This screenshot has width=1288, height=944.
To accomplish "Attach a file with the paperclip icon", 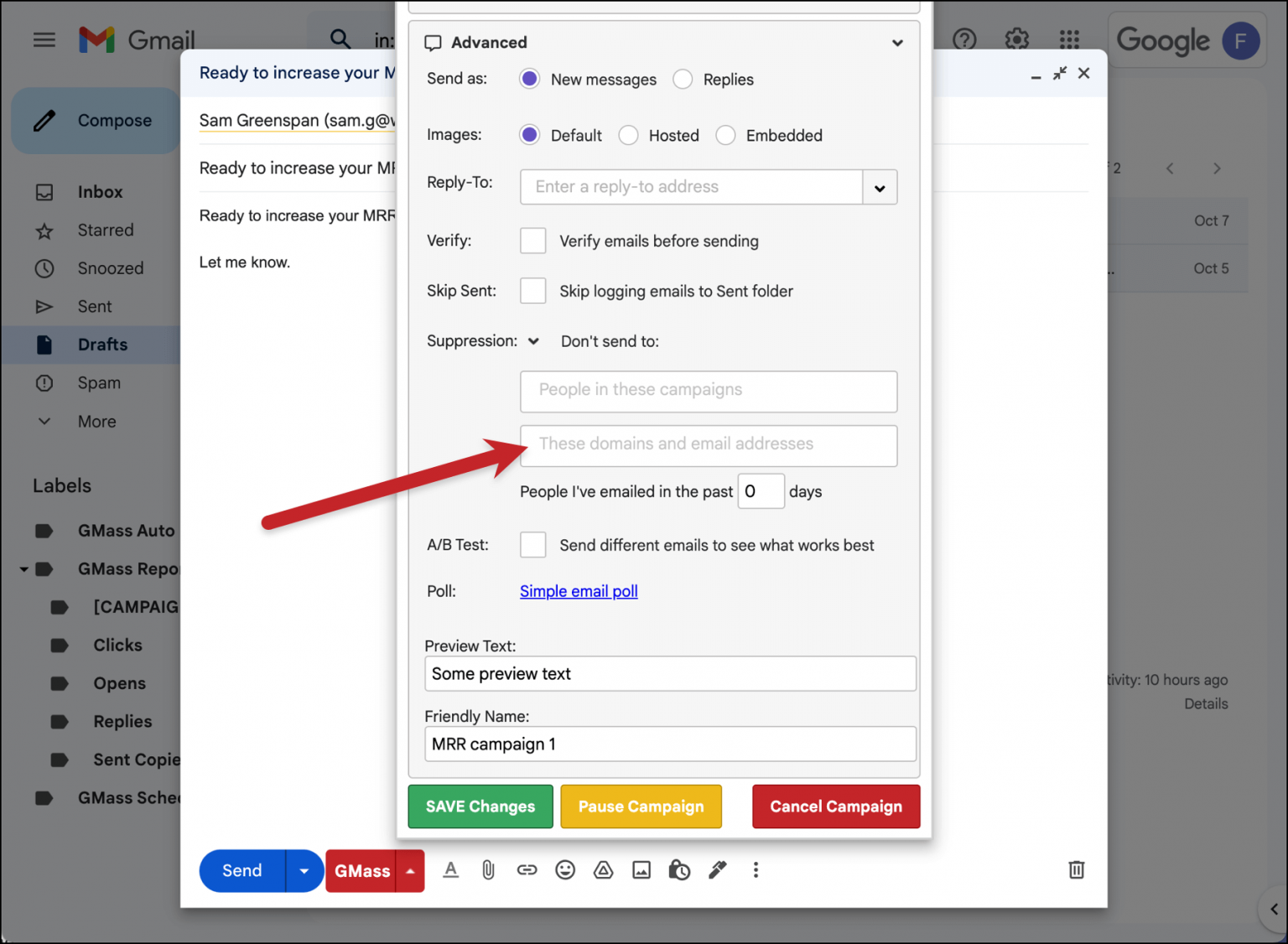I will [488, 870].
